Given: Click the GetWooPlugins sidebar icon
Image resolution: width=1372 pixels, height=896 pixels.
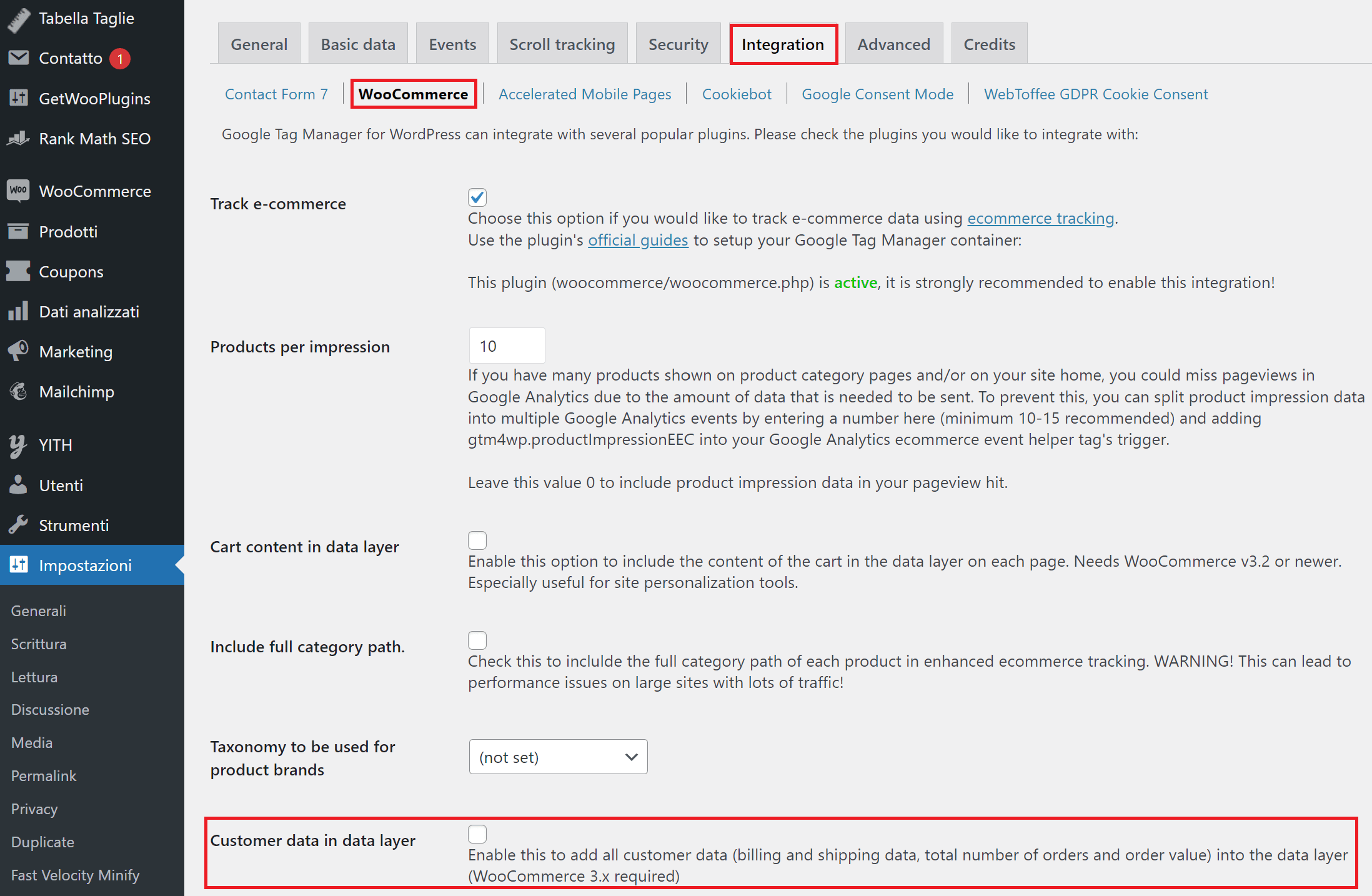Looking at the screenshot, I should pyautogui.click(x=19, y=98).
